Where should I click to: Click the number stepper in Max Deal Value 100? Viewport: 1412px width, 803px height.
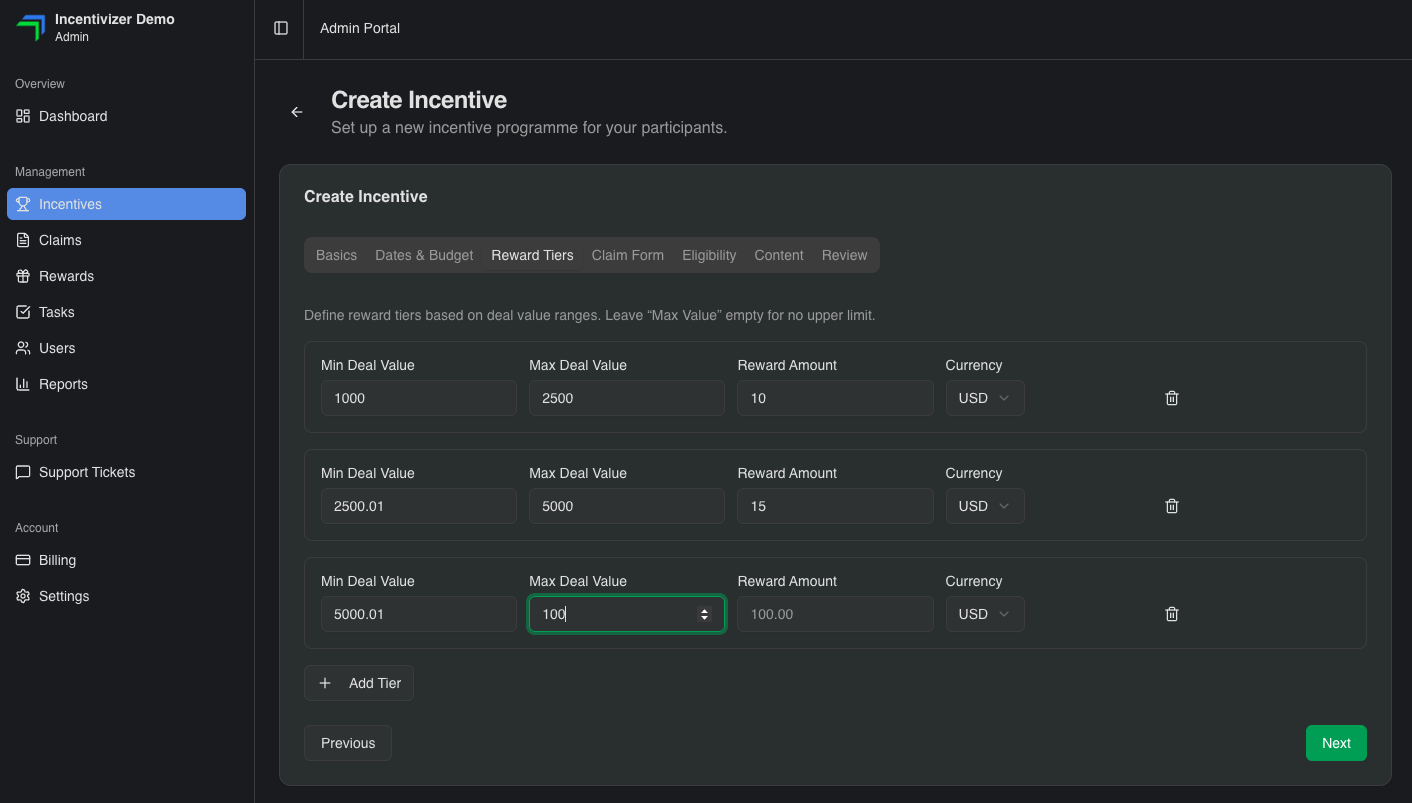[x=705, y=614]
